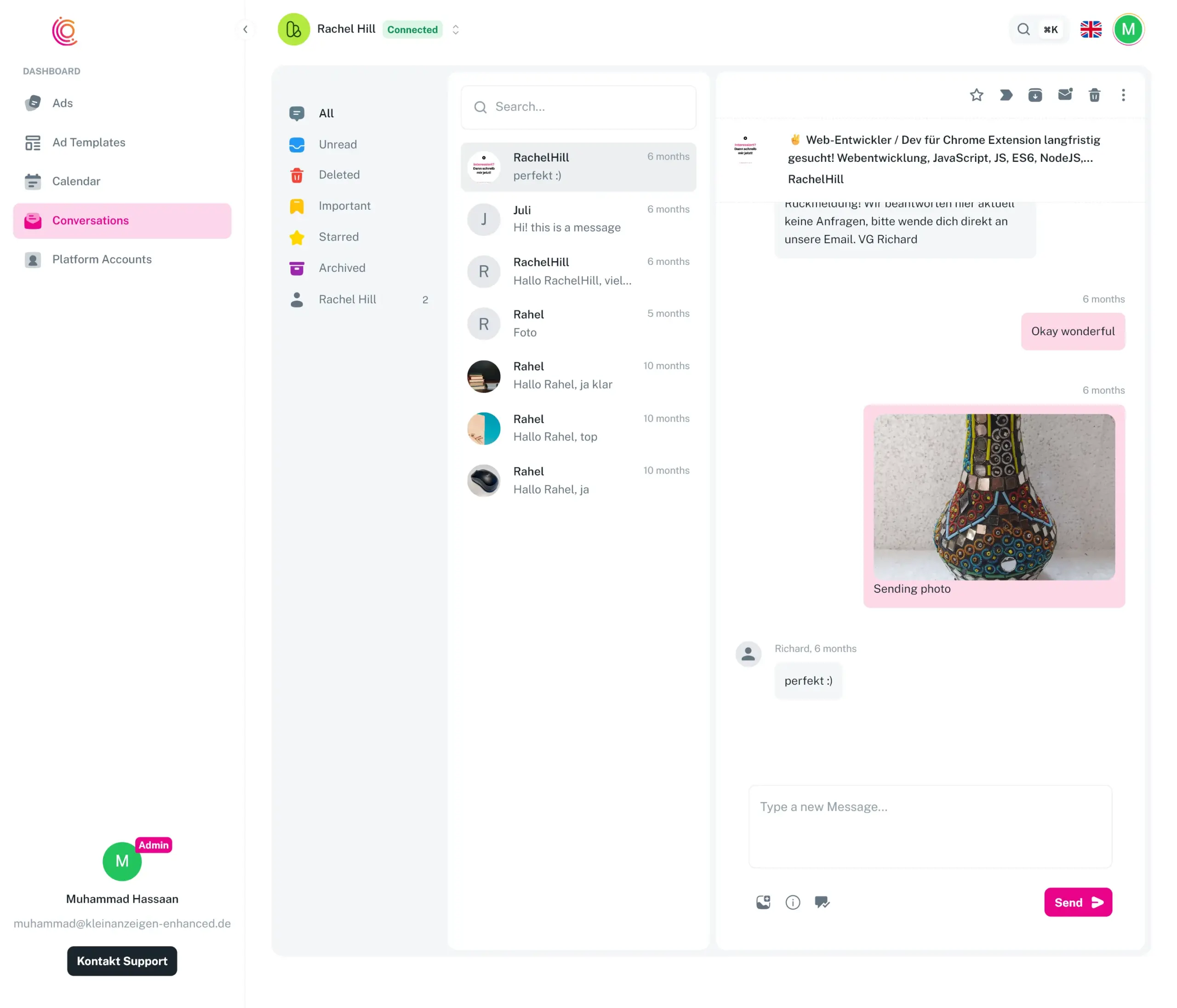
Task: Open Juli's conversation in the list
Action: 578,219
